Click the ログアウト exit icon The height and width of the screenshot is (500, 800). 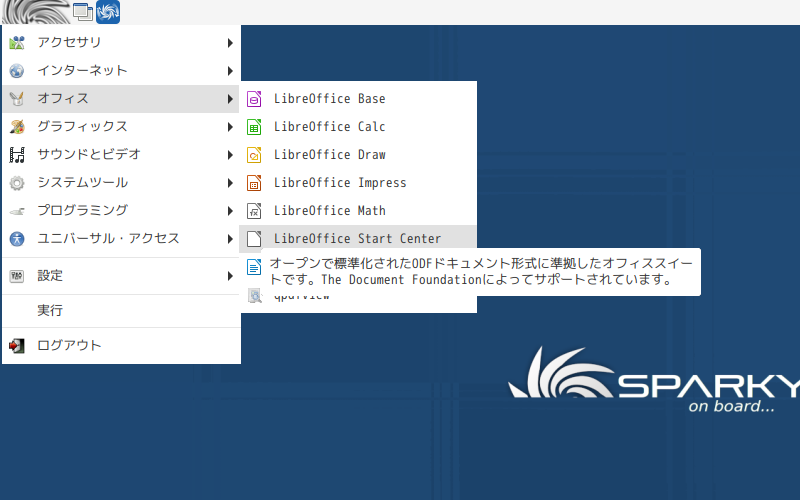[17, 346]
